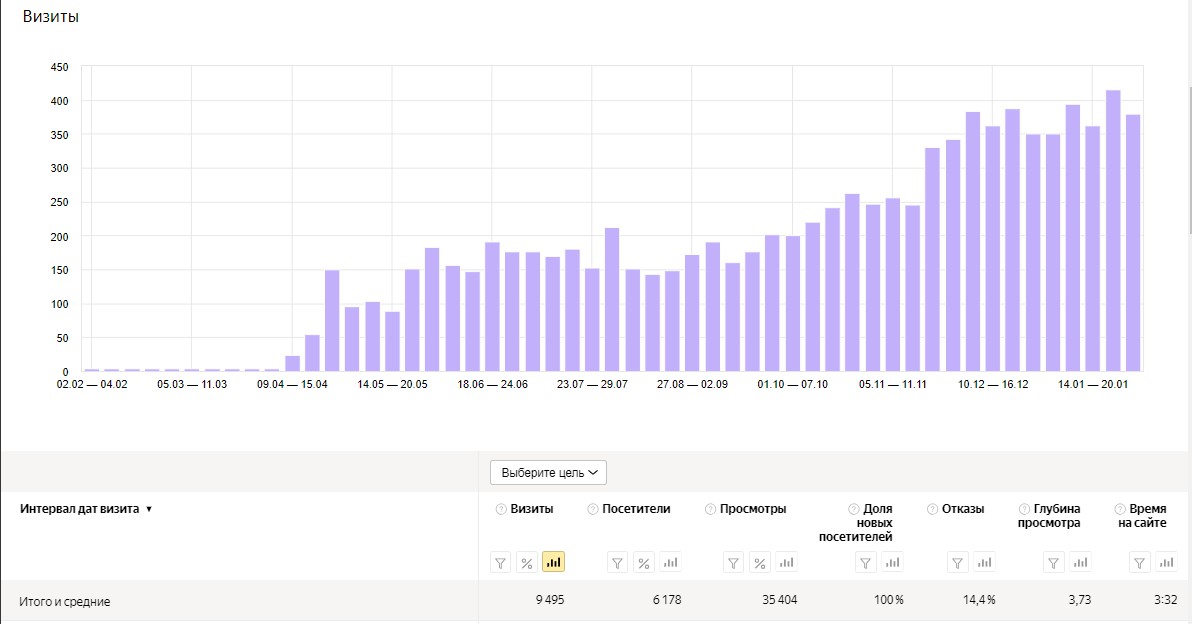Toggle percent display for Просмотры column
The width and height of the screenshot is (1192, 624).
click(760, 562)
